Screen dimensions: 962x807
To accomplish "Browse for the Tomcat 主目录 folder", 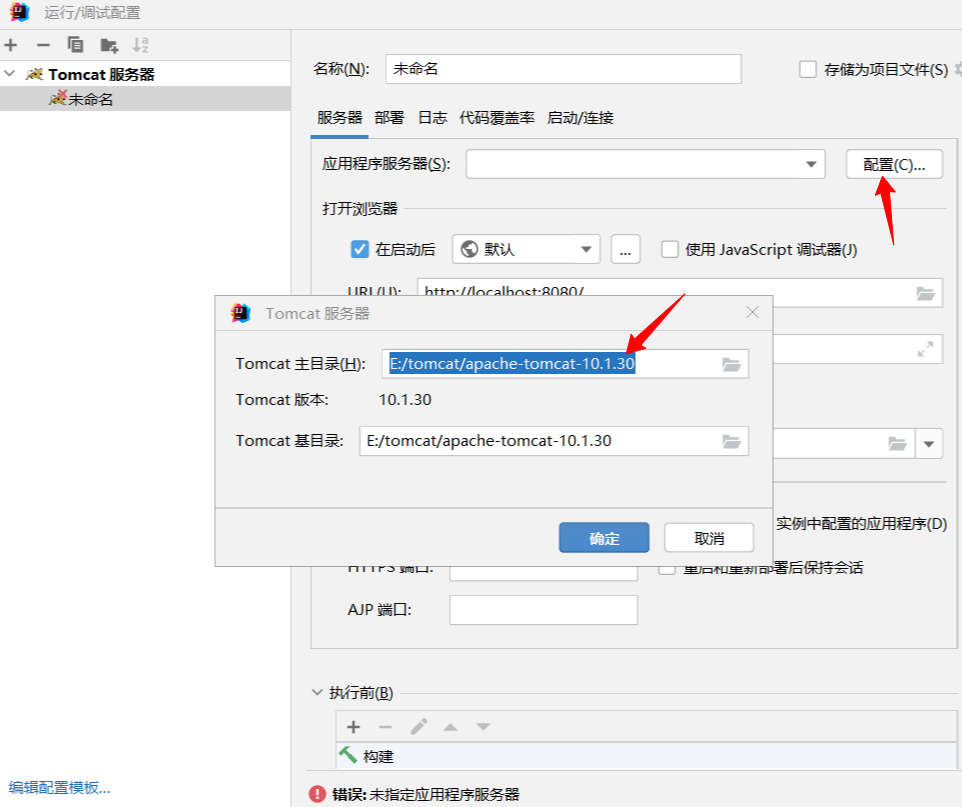I will 731,365.
